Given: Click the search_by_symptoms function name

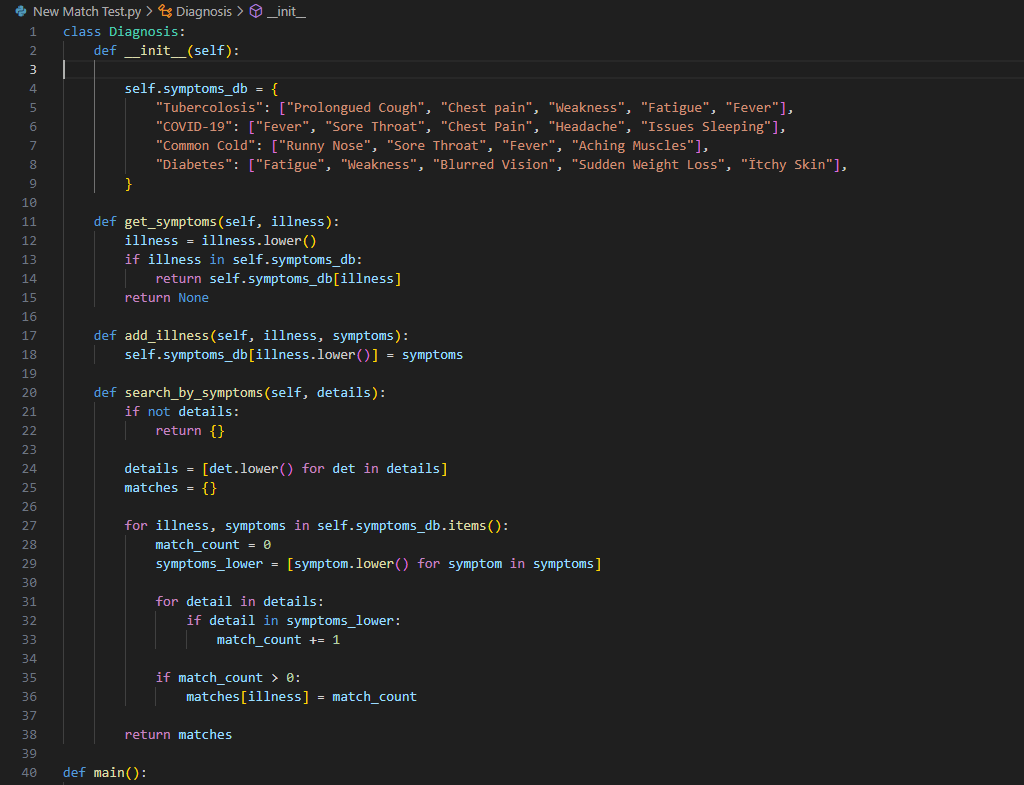Looking at the screenshot, I should click(x=194, y=392).
